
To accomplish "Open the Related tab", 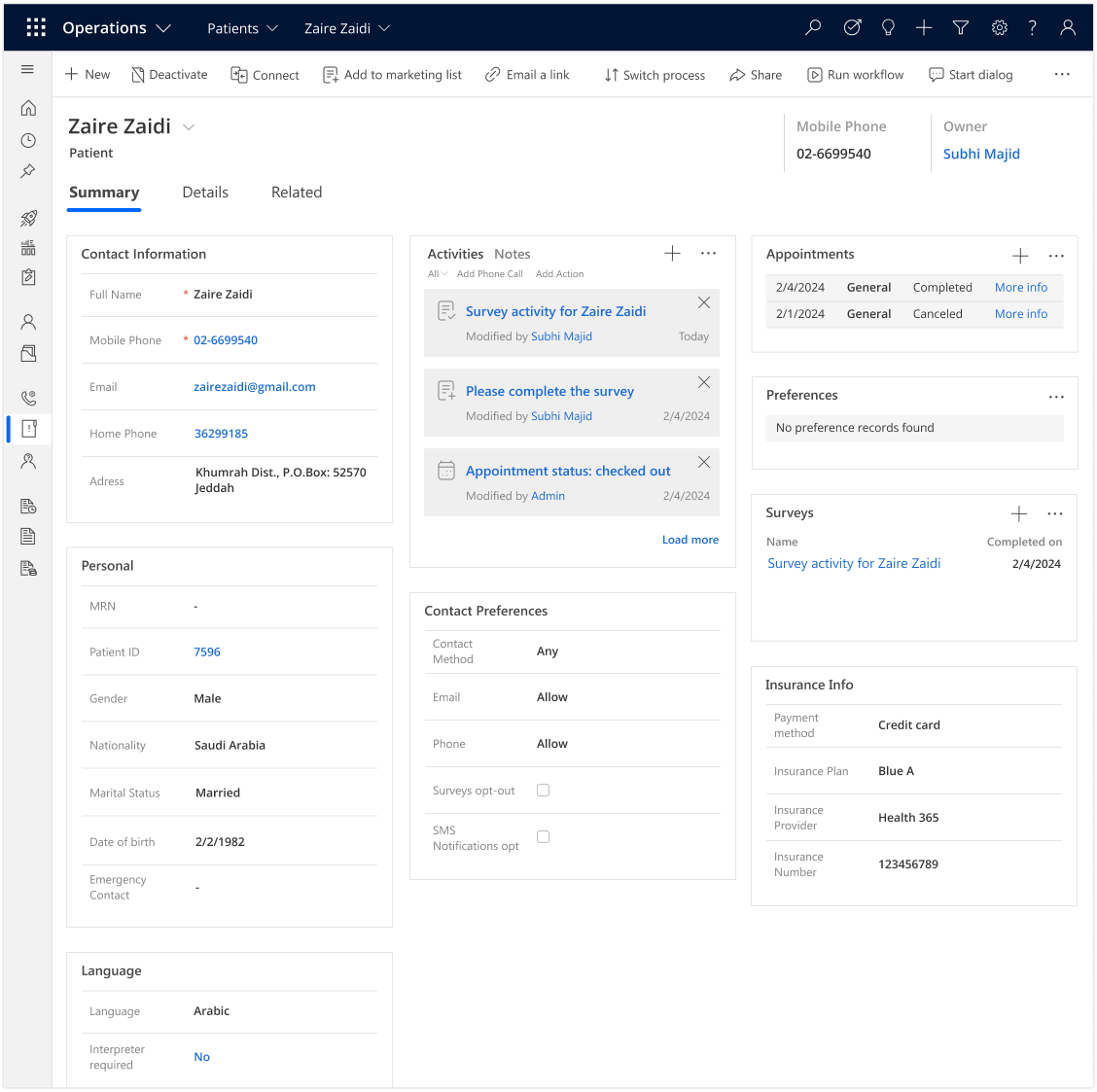I will [x=297, y=193].
